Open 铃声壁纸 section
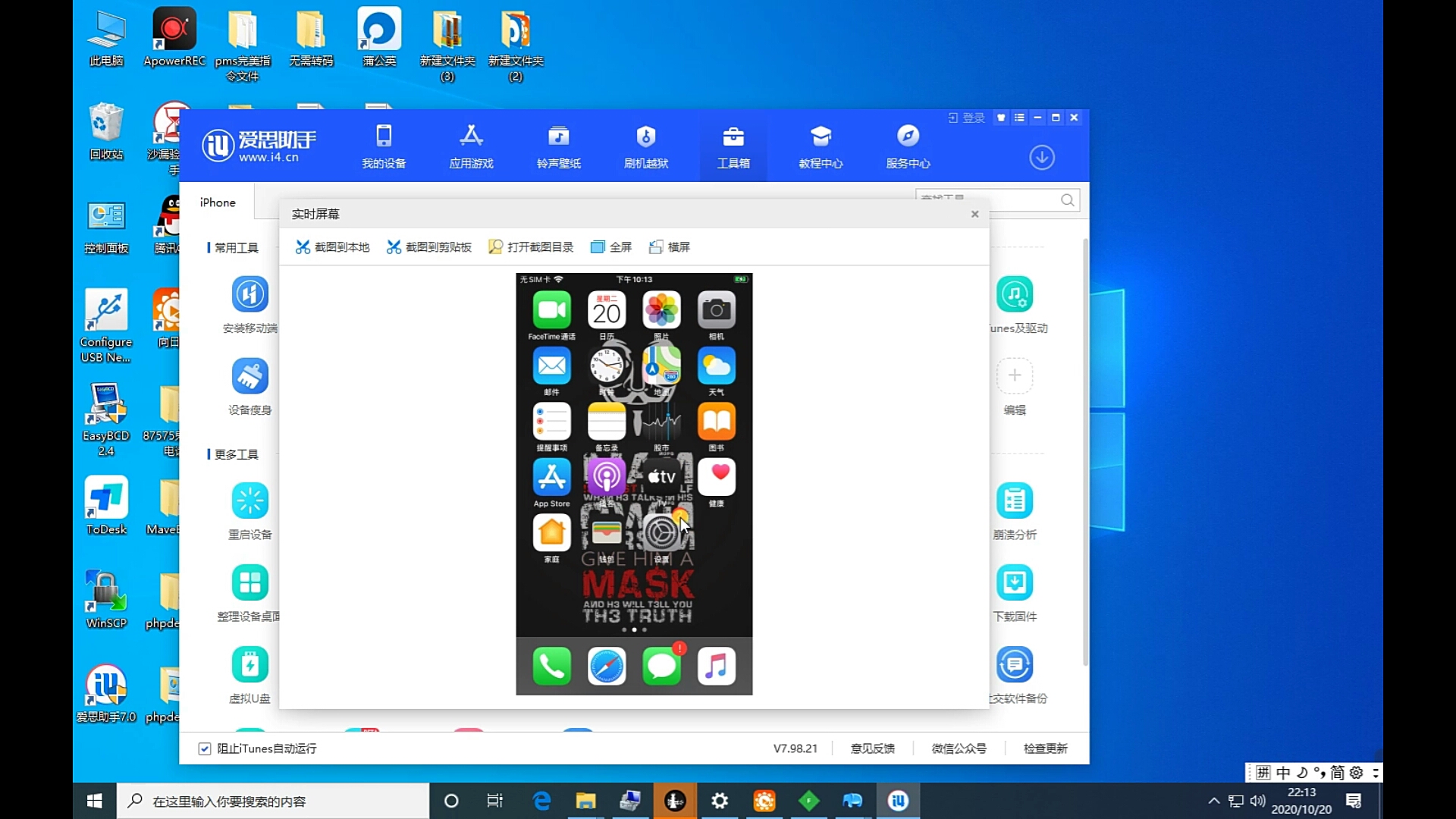Image resolution: width=1456 pixels, height=819 pixels. pos(559,146)
